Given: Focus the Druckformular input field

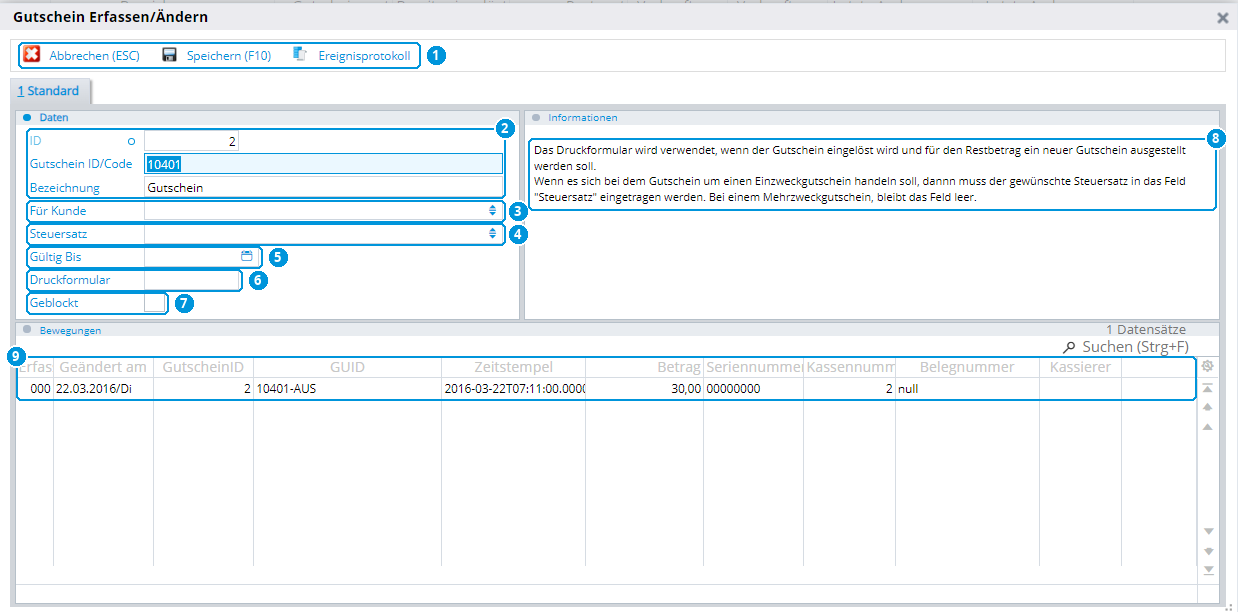Looking at the screenshot, I should [192, 280].
